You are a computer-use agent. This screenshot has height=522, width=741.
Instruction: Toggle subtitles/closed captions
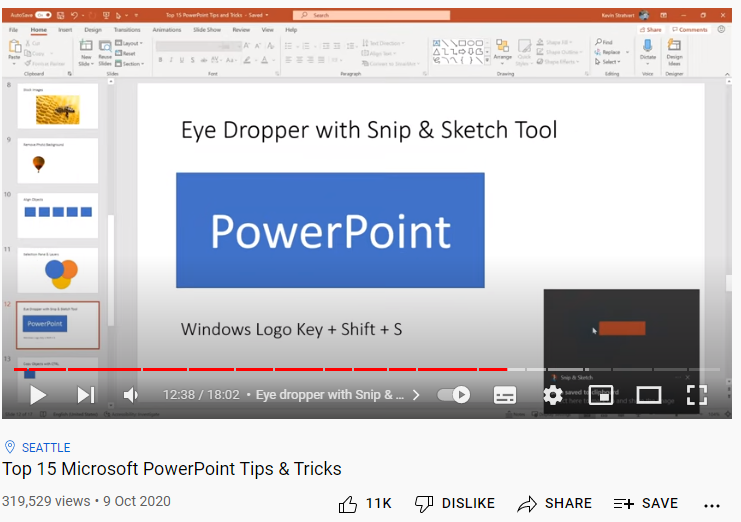pyautogui.click(x=505, y=395)
